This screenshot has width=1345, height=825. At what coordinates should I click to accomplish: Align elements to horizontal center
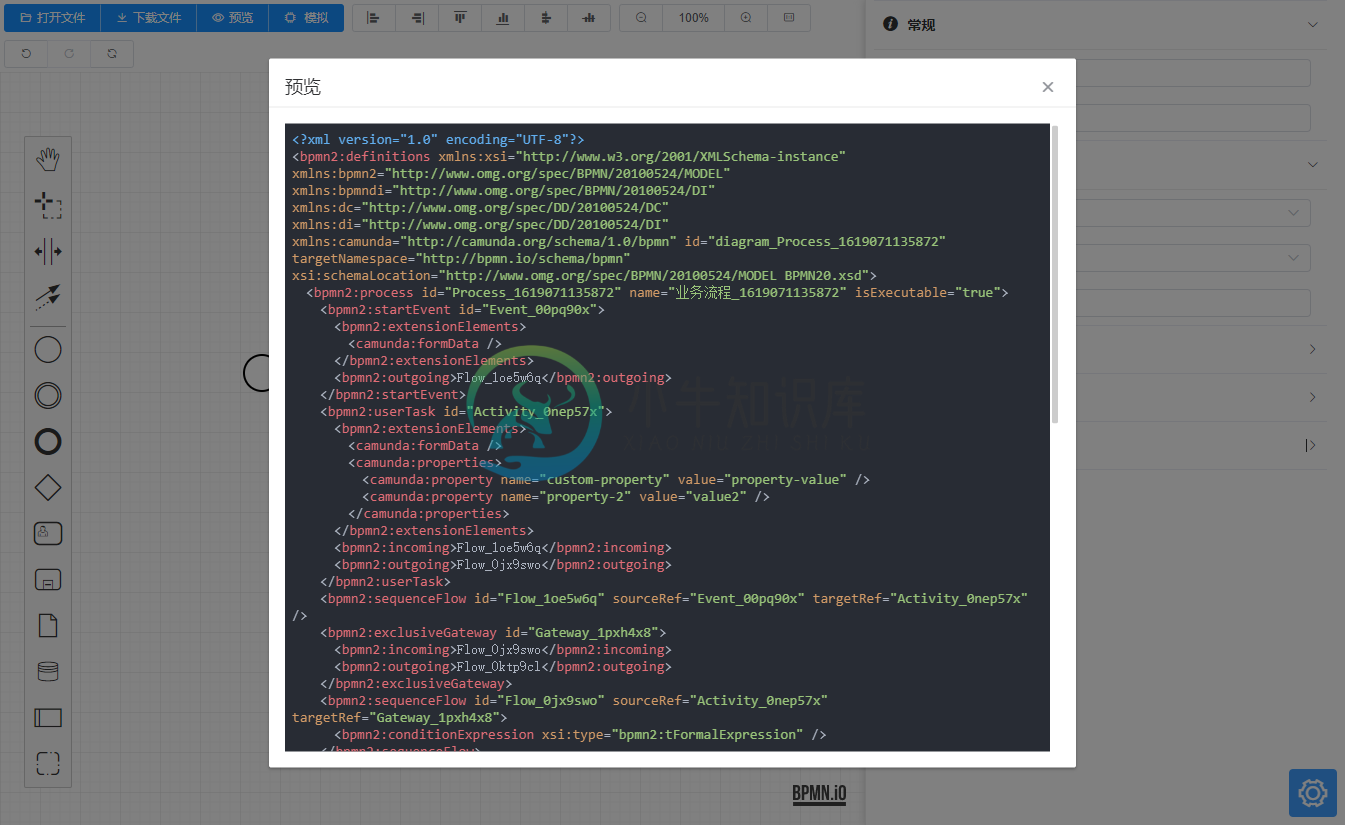546,18
